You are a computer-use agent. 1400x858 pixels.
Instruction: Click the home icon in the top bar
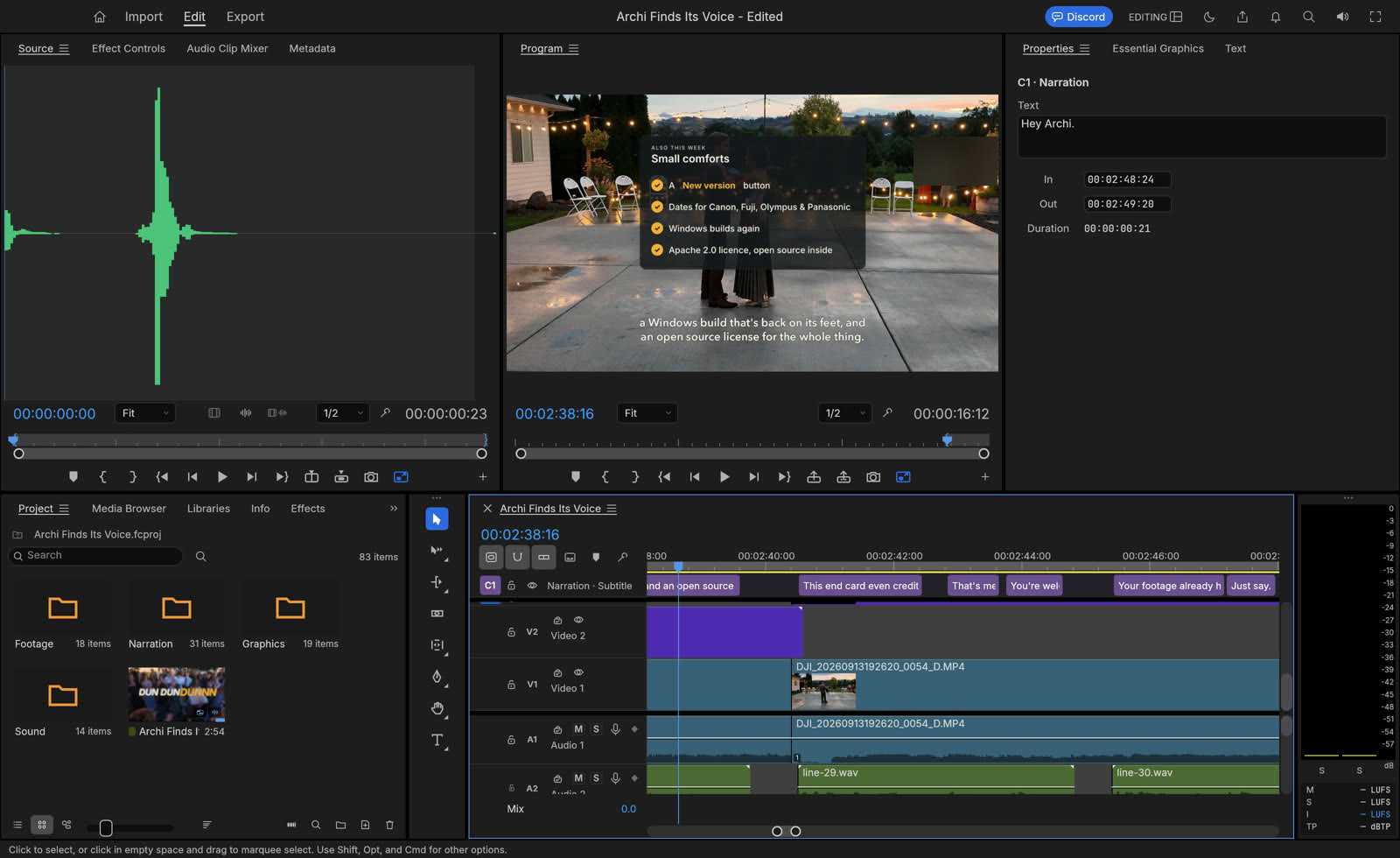click(100, 17)
